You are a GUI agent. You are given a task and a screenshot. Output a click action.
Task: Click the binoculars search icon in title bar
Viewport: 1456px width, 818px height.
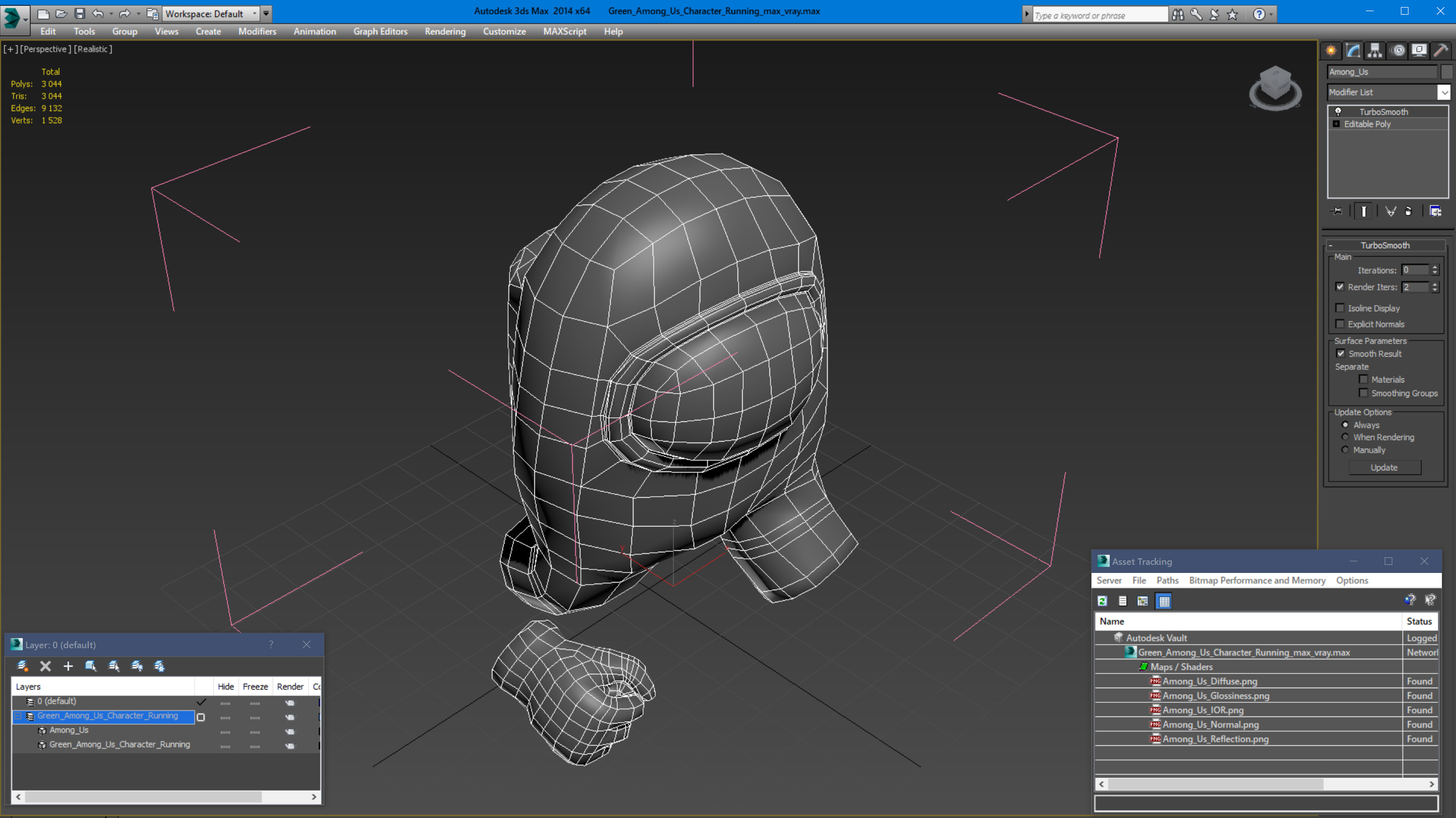[1178, 15]
